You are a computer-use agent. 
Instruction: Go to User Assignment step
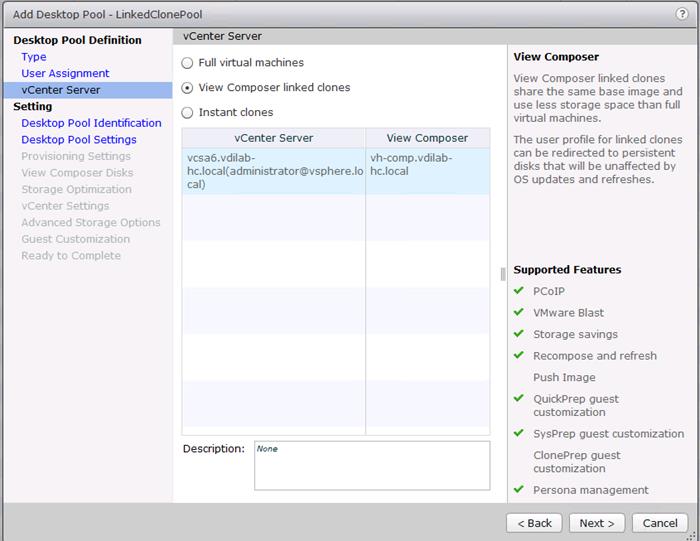pyautogui.click(x=65, y=73)
